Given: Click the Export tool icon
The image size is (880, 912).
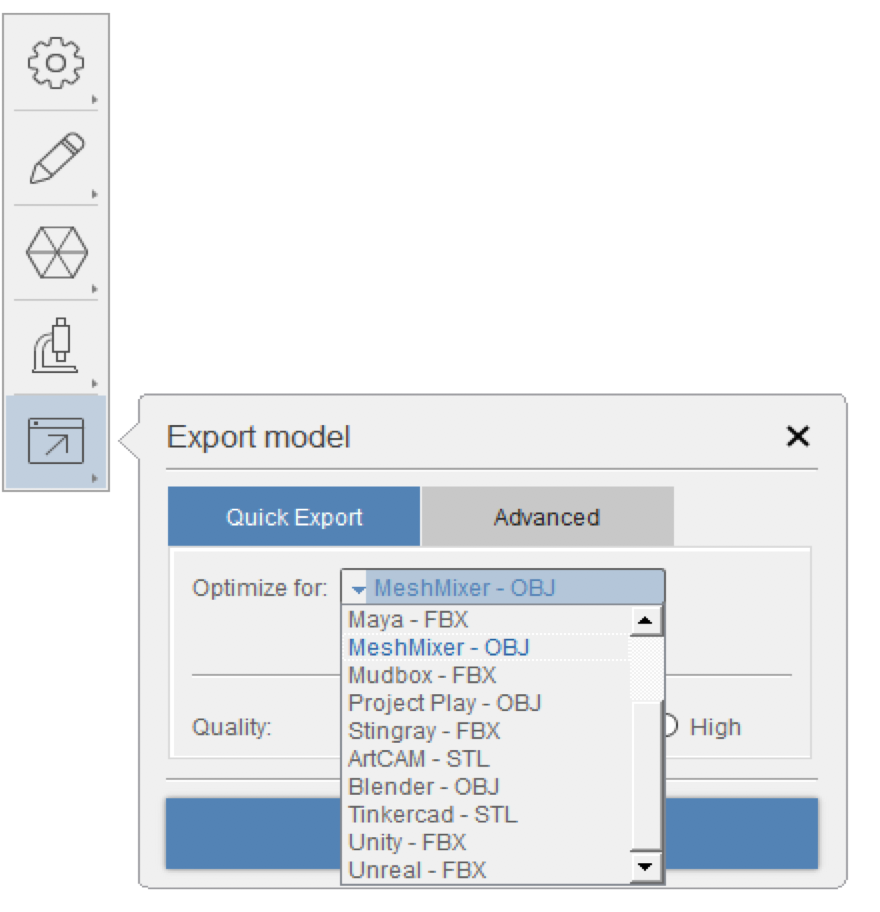Looking at the screenshot, I should [57, 441].
